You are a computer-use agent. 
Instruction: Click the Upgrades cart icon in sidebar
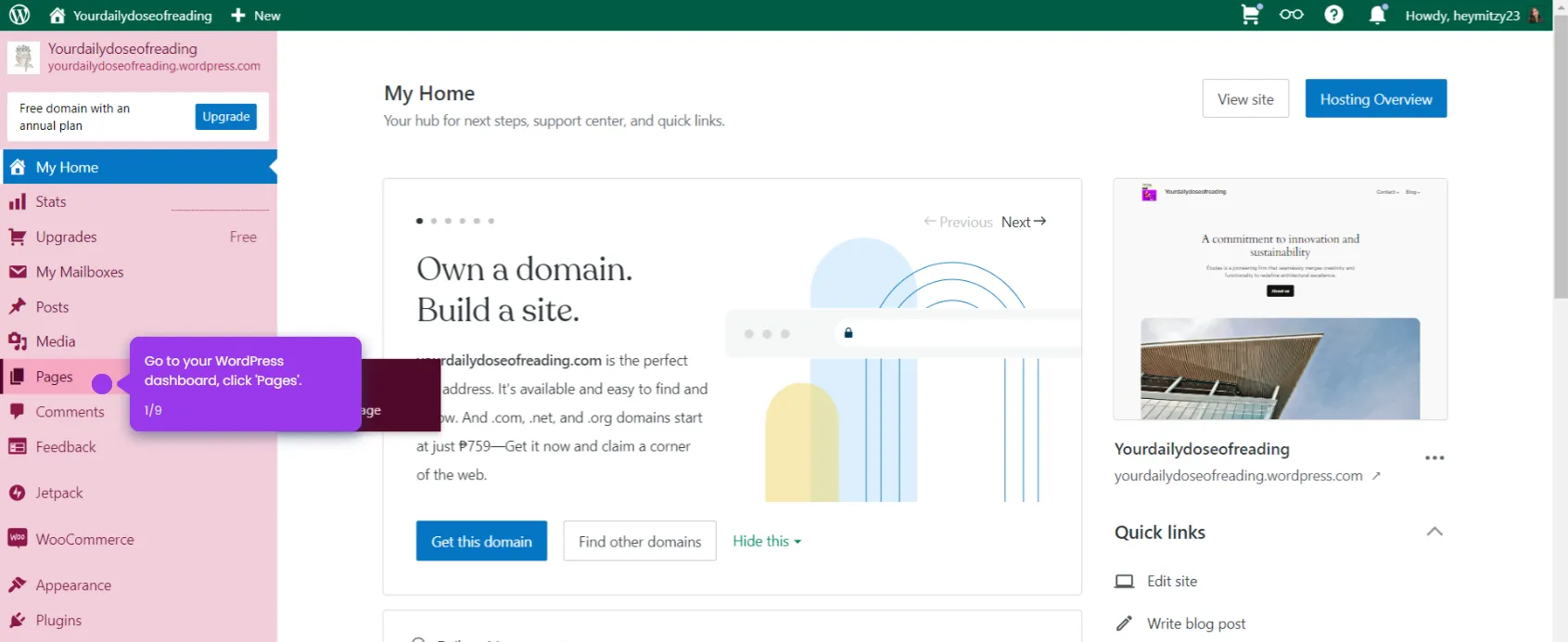point(17,237)
